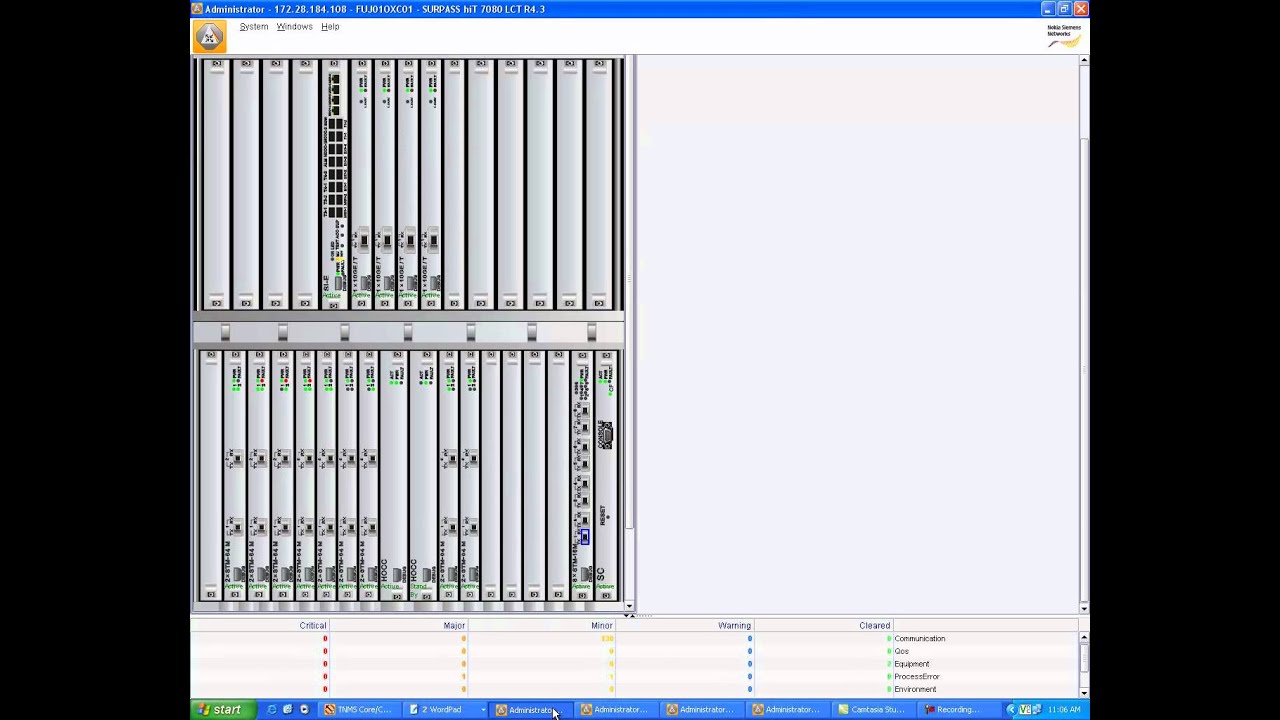This screenshot has width=1280, height=720.
Task: Select the 2×STM-64 M card left of HOCC Active
Action: point(368,476)
